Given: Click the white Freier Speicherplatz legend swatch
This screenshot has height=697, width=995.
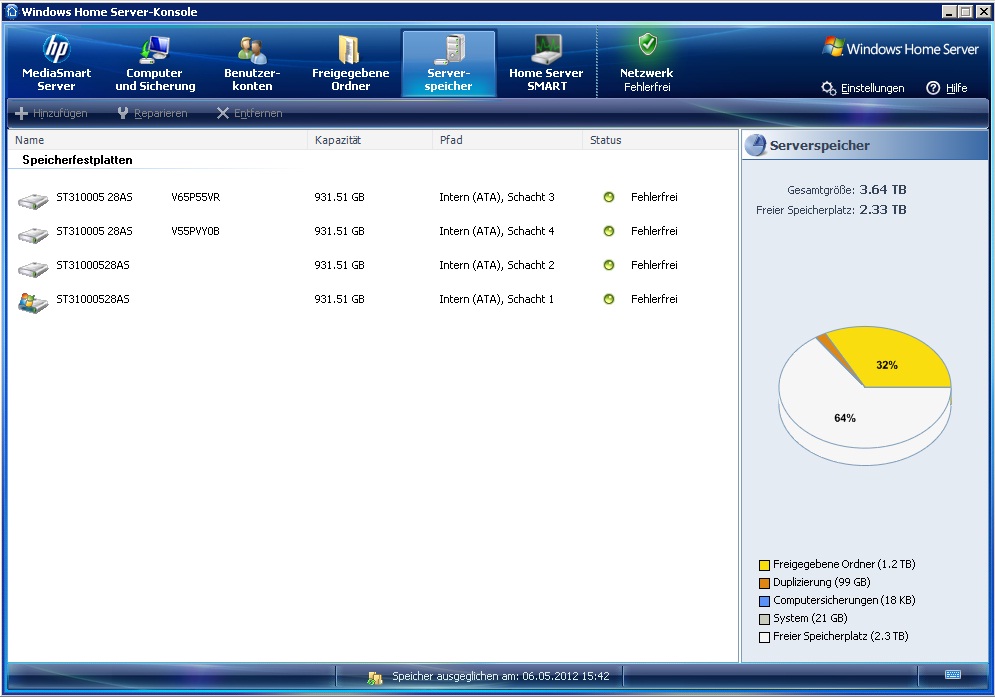Looking at the screenshot, I should pyautogui.click(x=764, y=637).
